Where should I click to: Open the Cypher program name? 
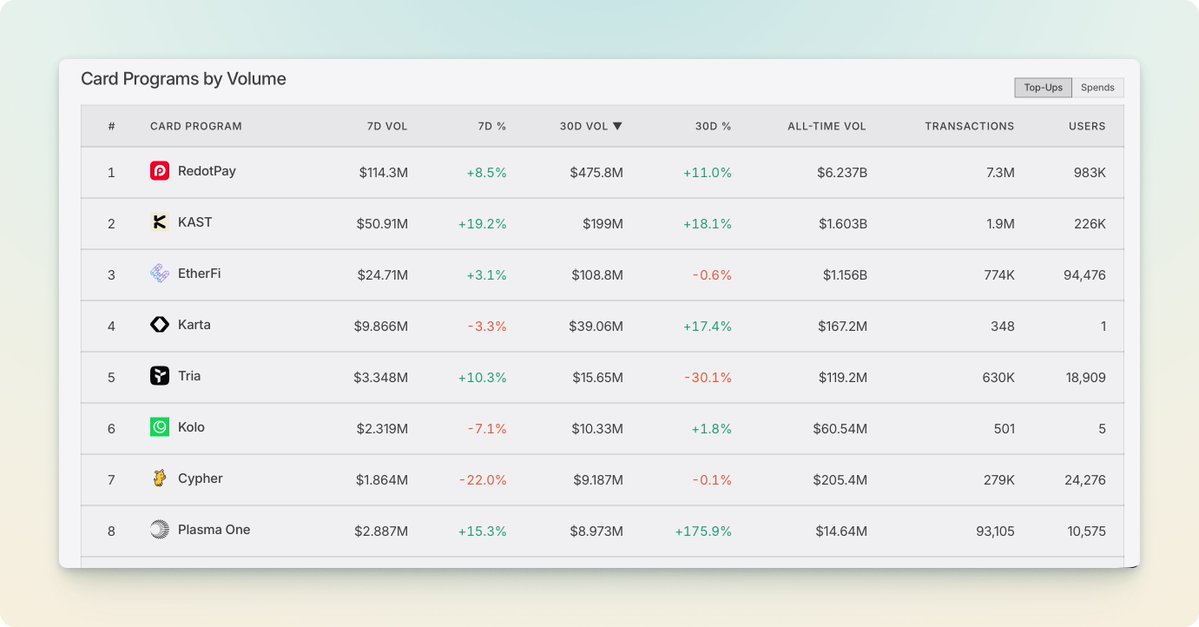coord(200,479)
